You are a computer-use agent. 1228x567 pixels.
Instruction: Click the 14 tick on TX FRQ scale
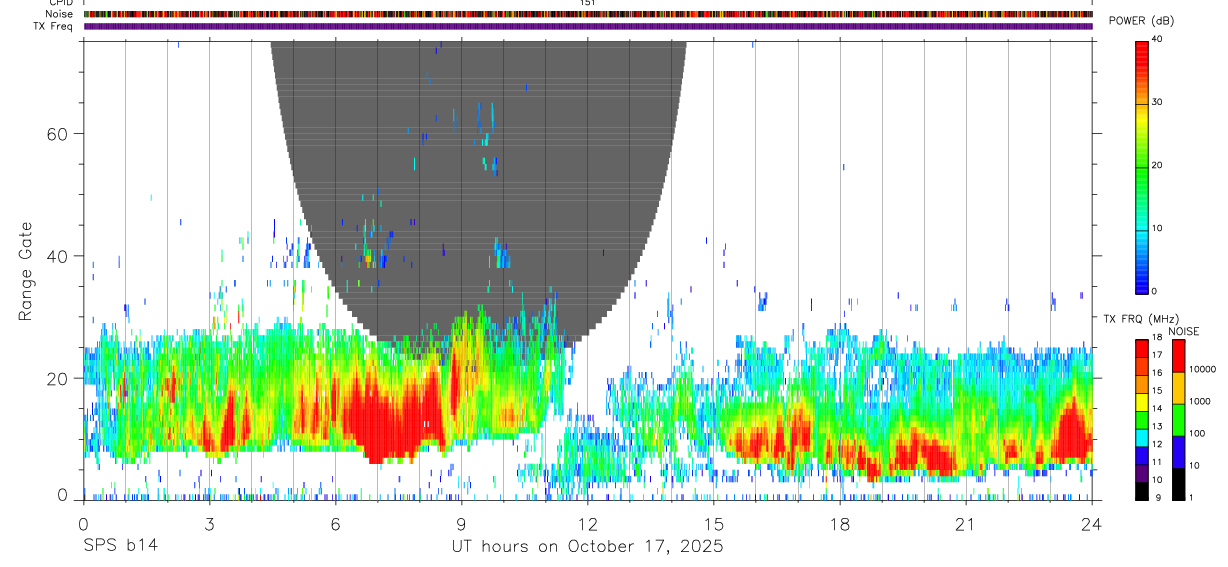point(1157,408)
